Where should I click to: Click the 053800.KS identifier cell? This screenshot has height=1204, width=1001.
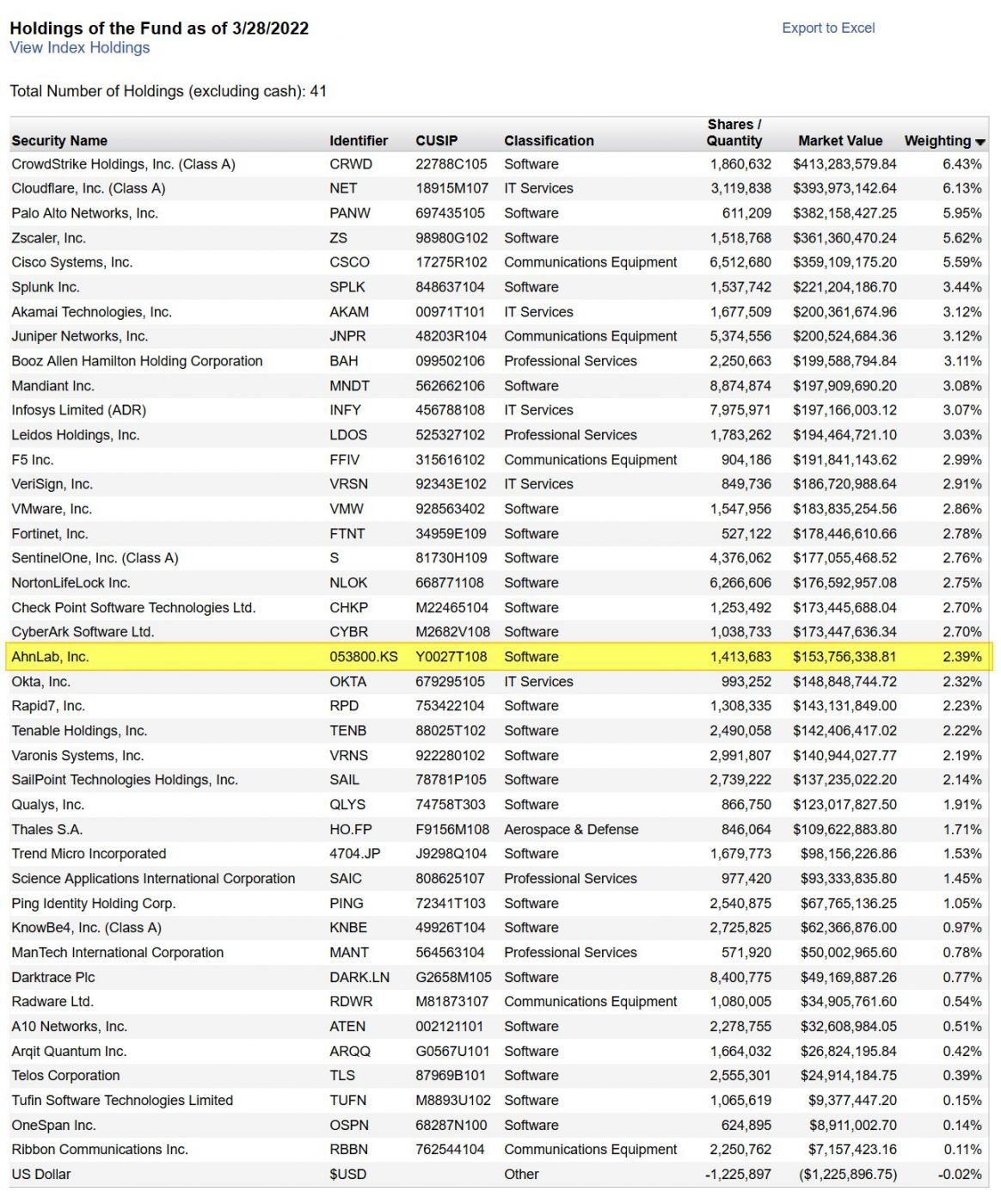[x=363, y=657]
